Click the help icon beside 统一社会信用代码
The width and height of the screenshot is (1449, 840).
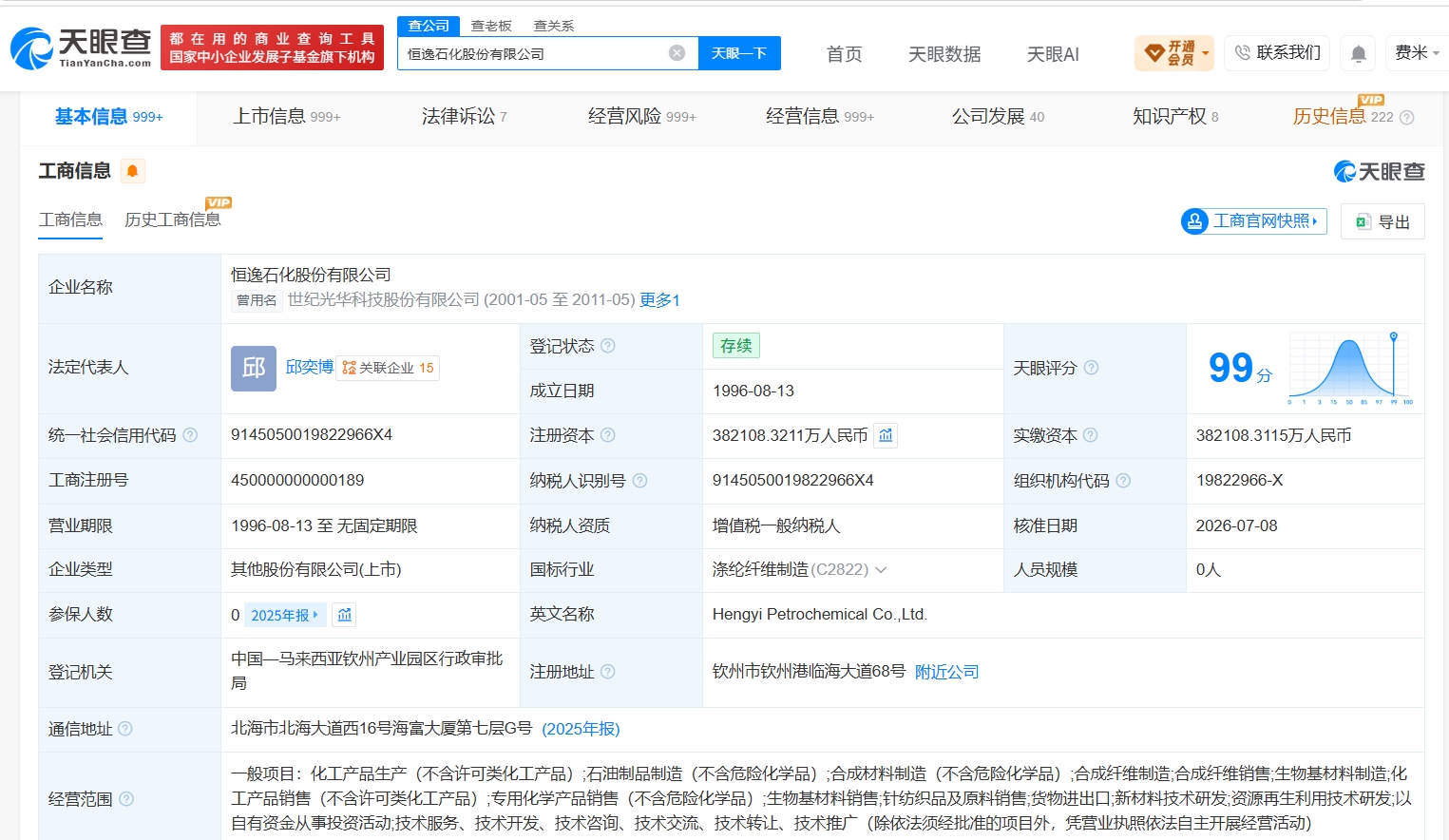pos(190,435)
